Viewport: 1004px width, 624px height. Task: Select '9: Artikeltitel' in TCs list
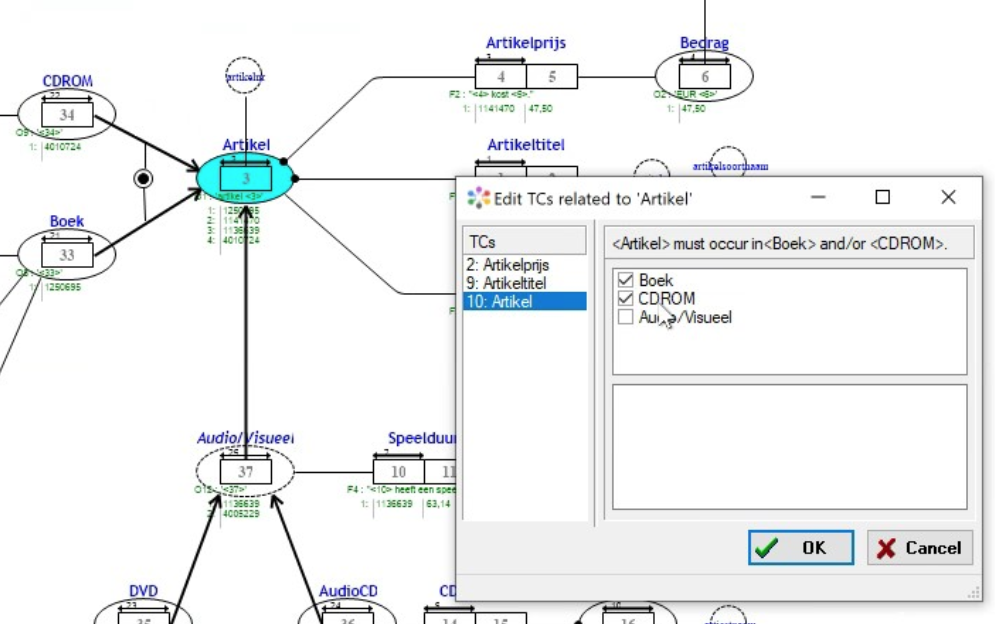pyautogui.click(x=506, y=283)
